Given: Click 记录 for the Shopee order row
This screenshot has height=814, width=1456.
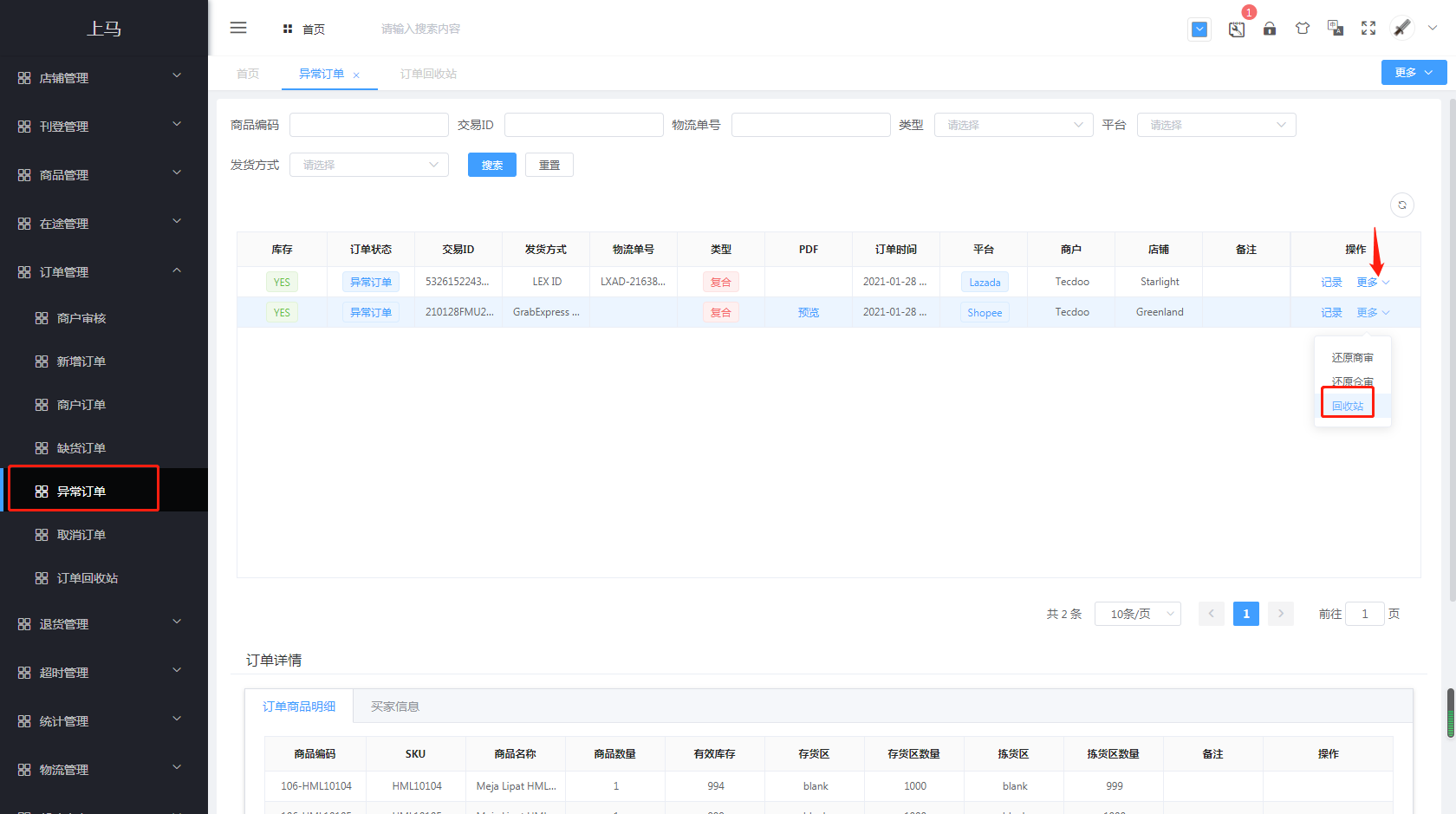Looking at the screenshot, I should (1331, 313).
